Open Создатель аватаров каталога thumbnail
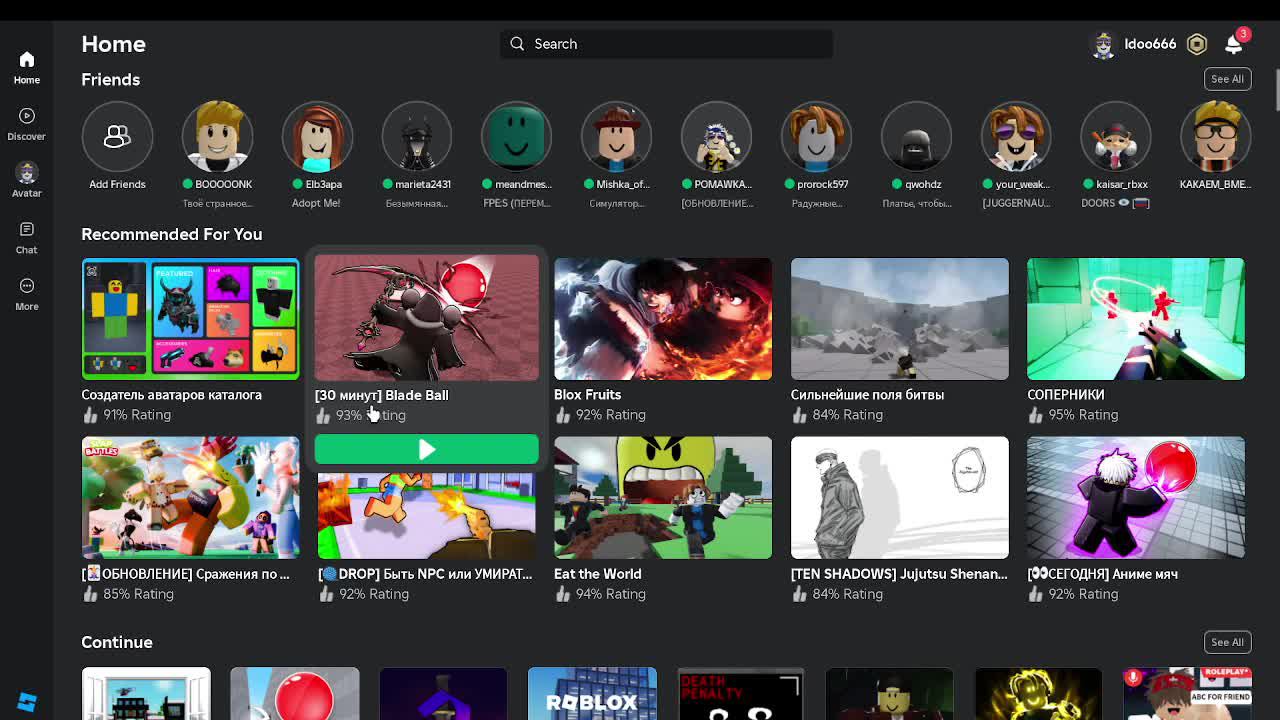The image size is (1280, 720). coord(190,319)
